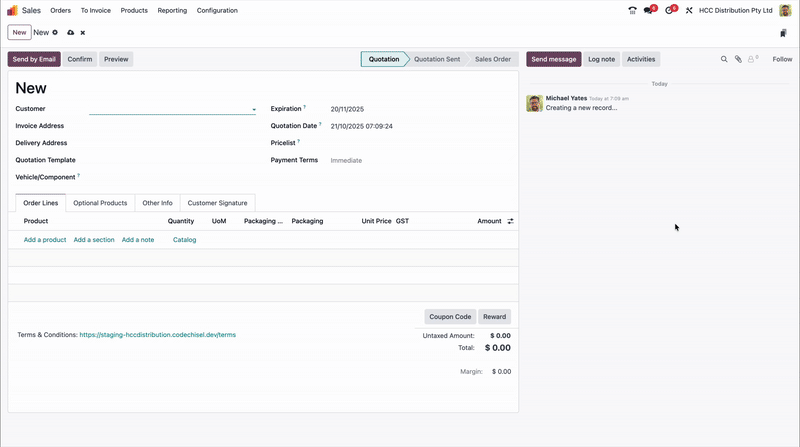This screenshot has height=447, width=800.
Task: Open the Configuration menu
Action: point(217,10)
